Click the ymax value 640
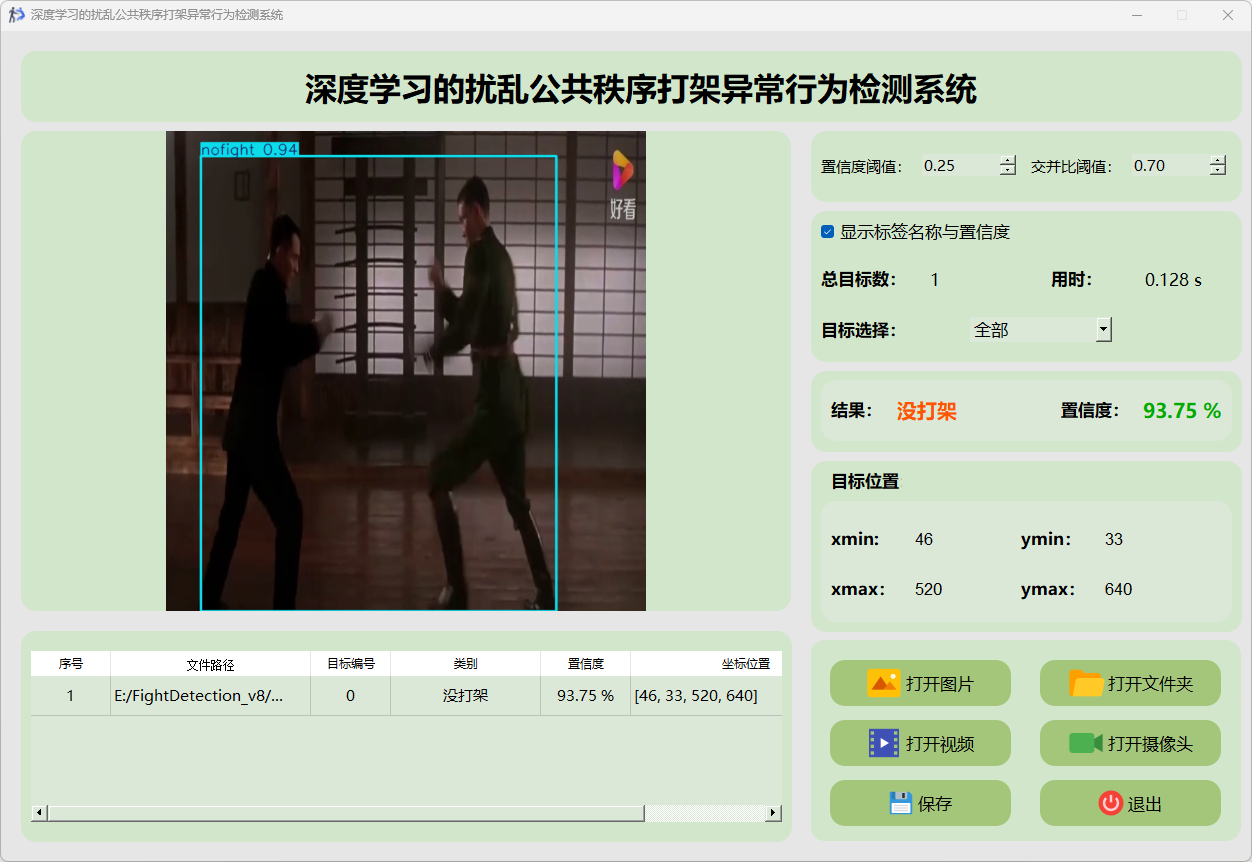 (1119, 590)
